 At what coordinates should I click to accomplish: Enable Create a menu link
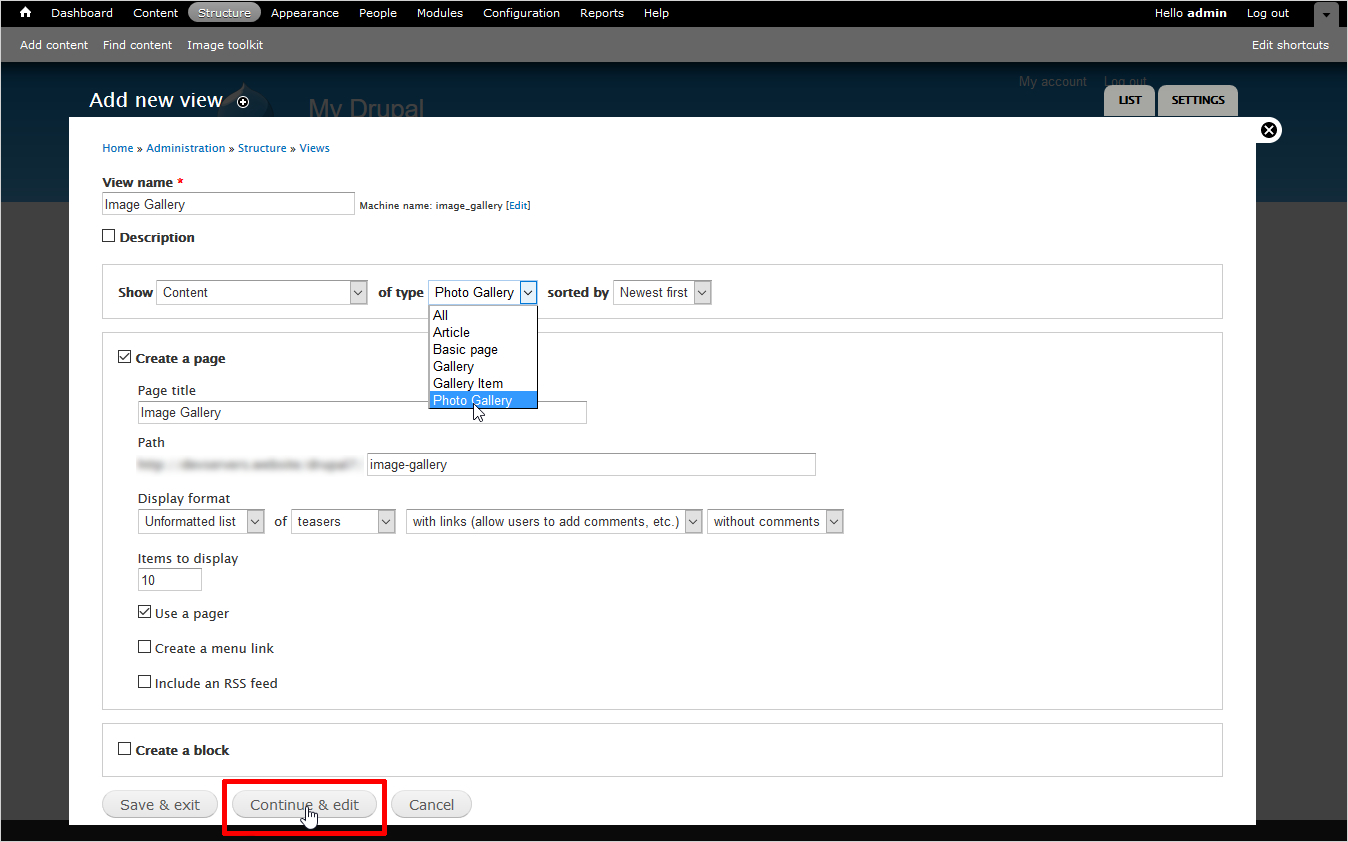click(x=145, y=647)
